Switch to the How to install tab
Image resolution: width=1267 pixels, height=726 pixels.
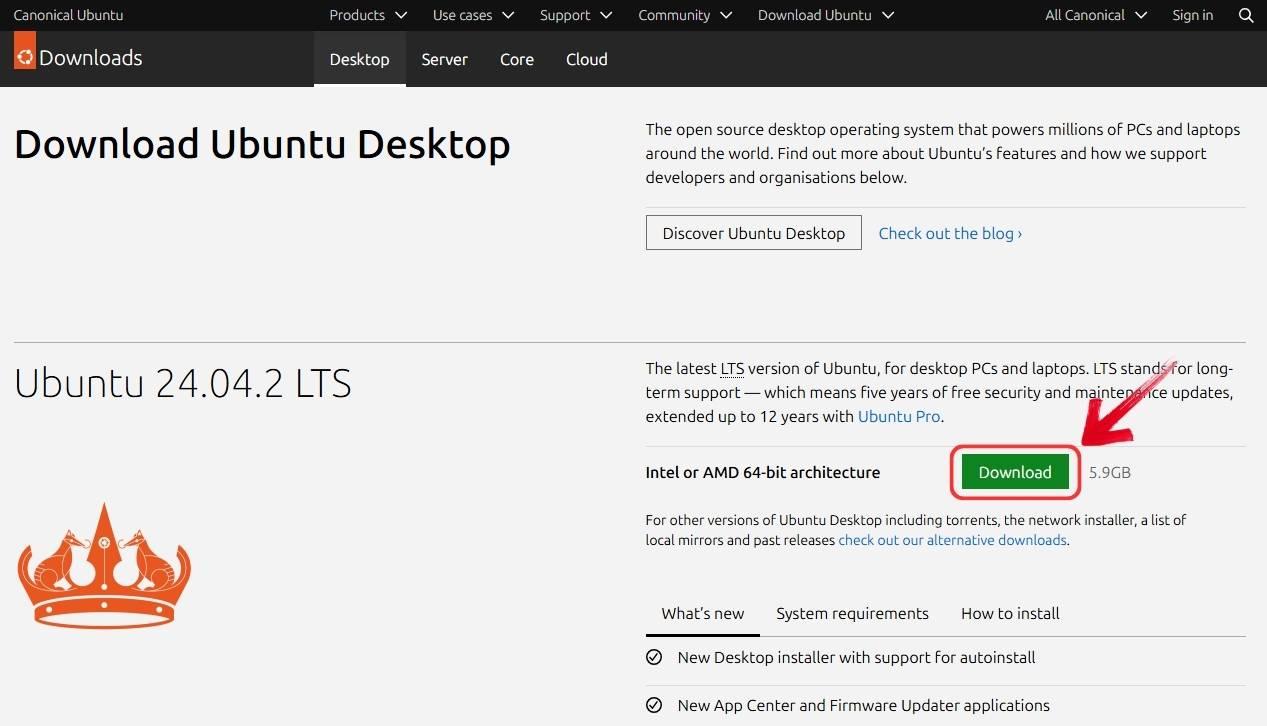tap(1009, 613)
